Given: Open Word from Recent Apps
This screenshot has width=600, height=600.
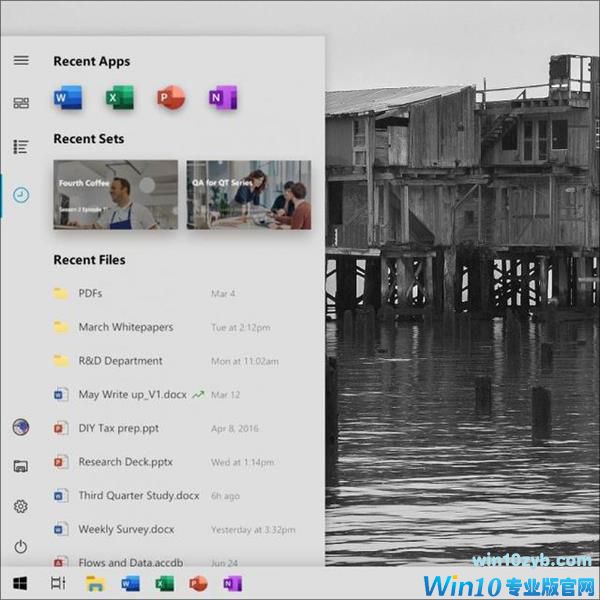Looking at the screenshot, I should (x=68, y=98).
